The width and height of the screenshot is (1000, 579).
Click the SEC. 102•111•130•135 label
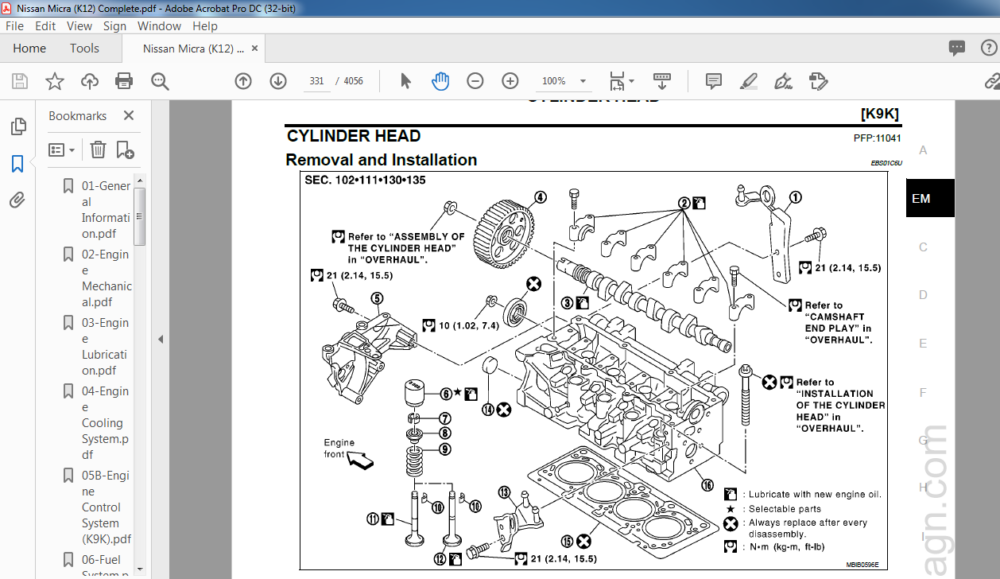[365, 180]
